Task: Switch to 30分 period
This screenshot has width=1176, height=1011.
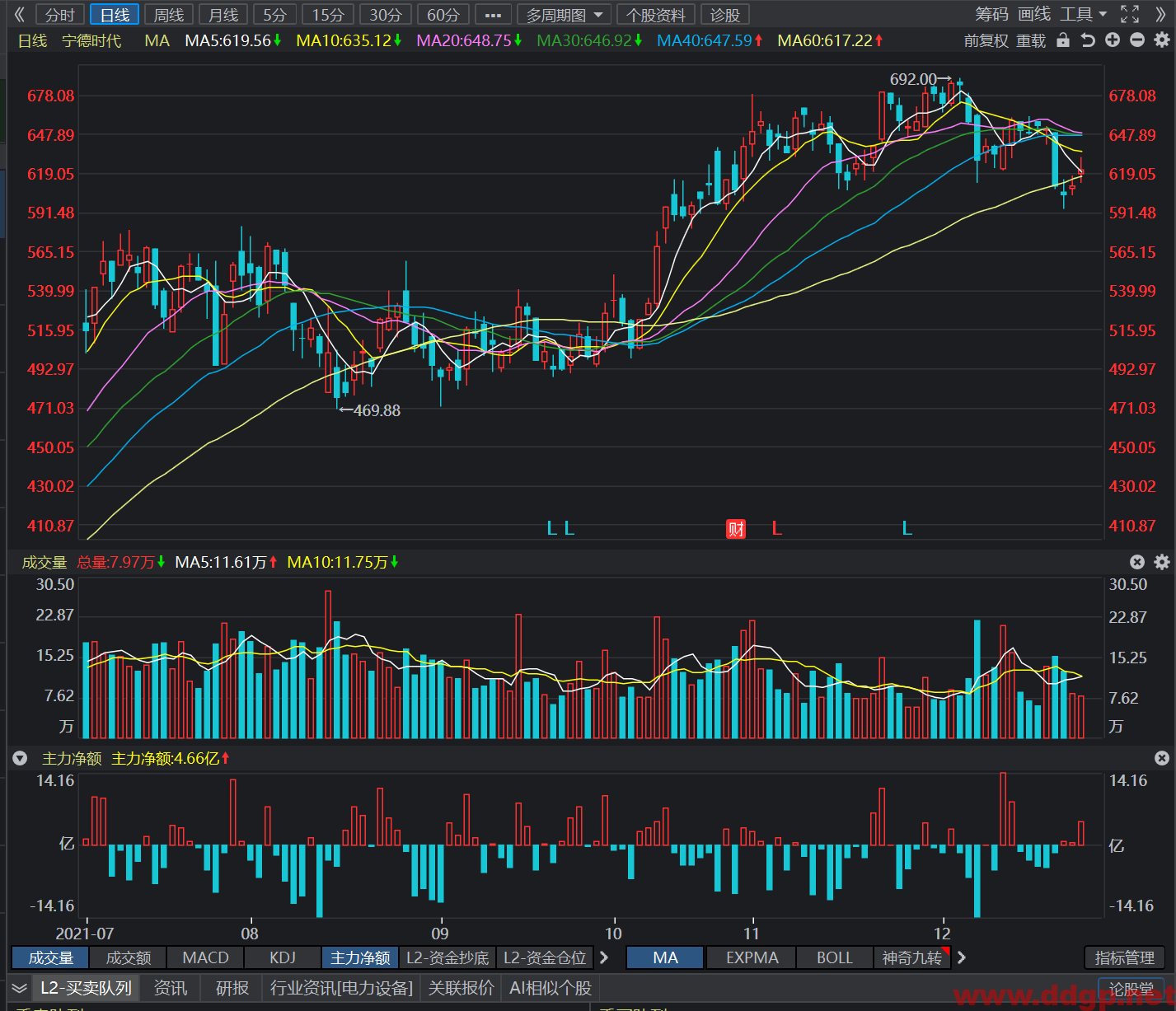Action: (386, 15)
